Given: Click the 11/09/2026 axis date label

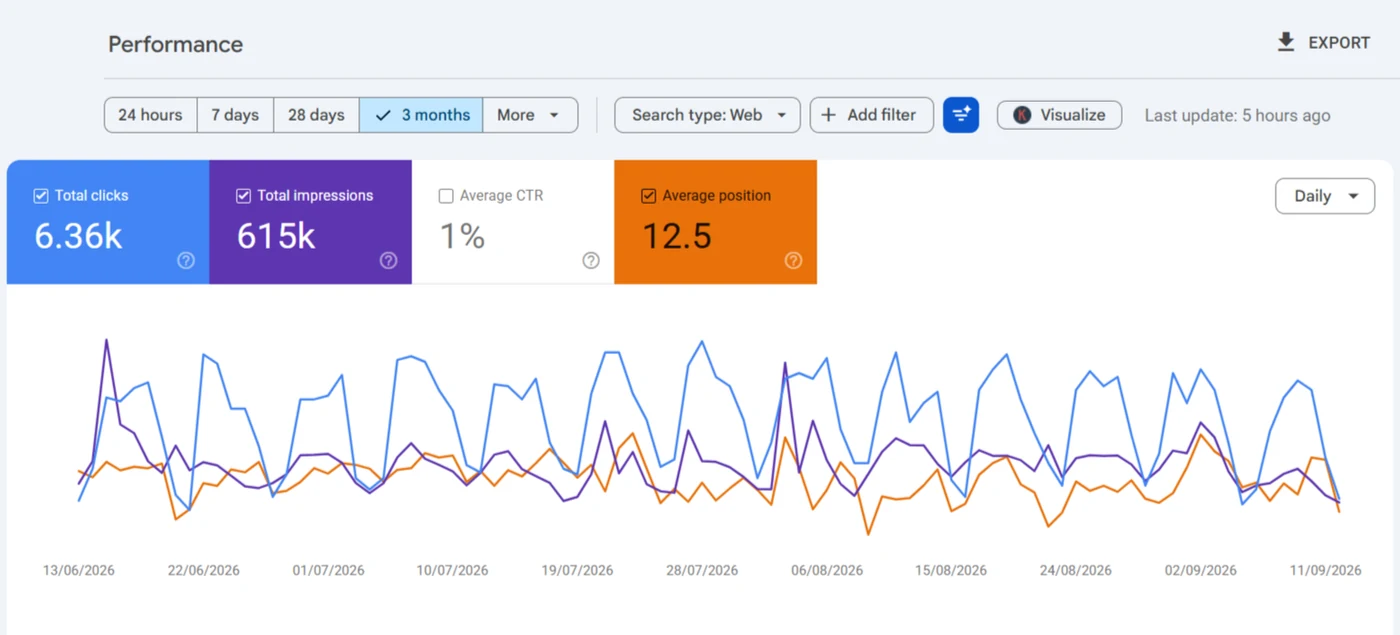Looking at the screenshot, I should (x=1325, y=570).
